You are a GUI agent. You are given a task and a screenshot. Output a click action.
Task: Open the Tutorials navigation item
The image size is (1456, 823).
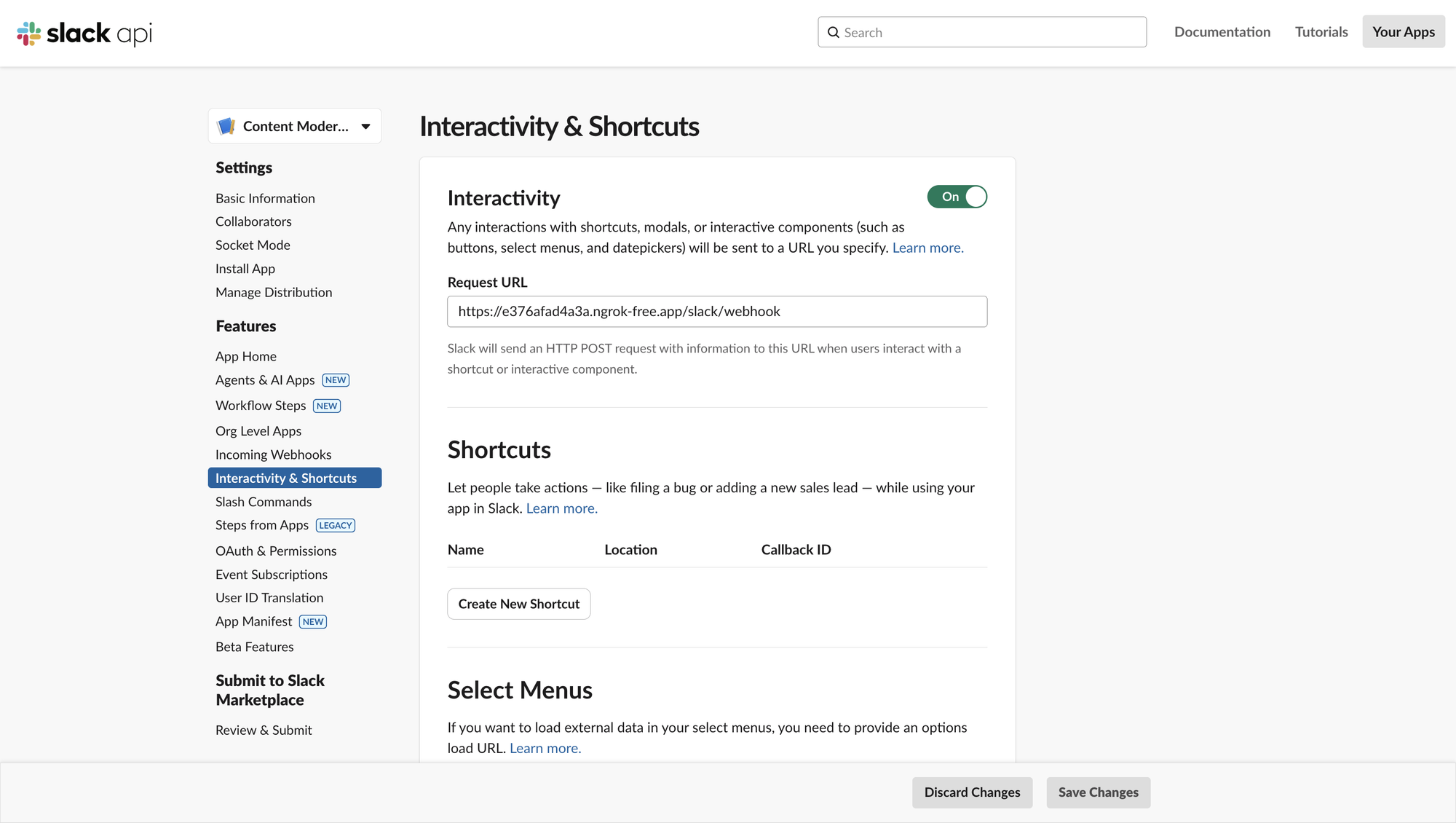tap(1321, 32)
